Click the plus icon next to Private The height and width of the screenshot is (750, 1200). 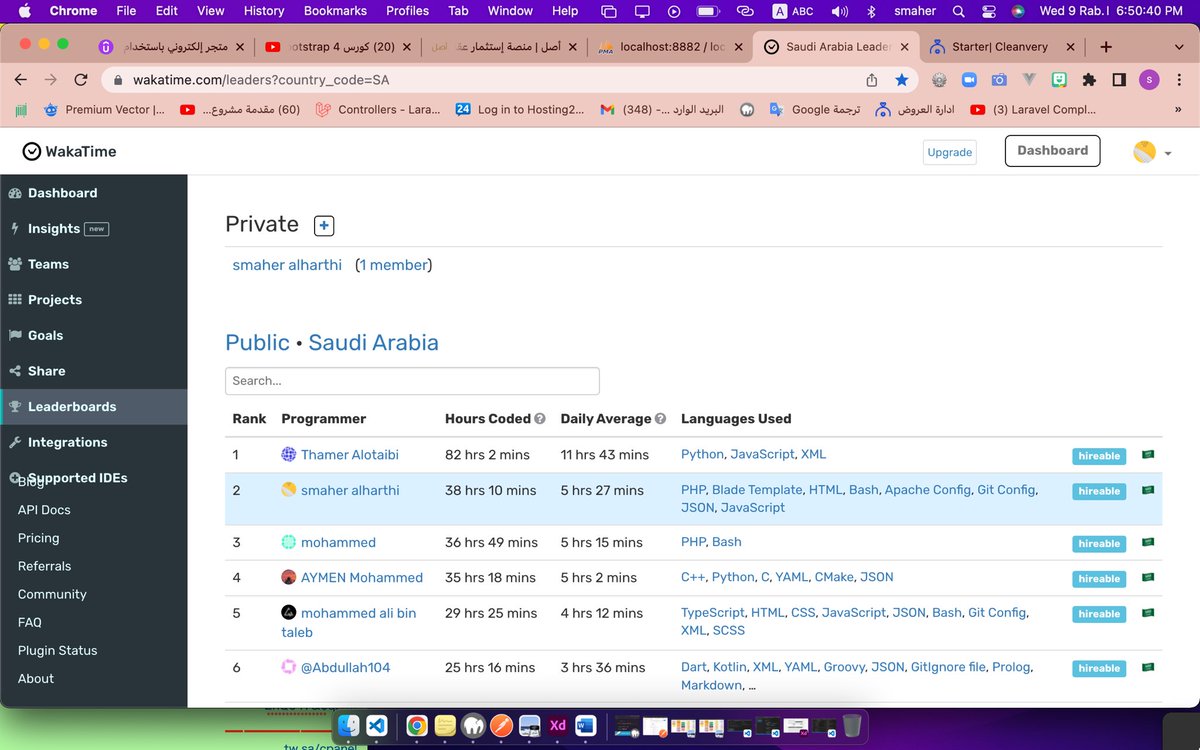323,226
